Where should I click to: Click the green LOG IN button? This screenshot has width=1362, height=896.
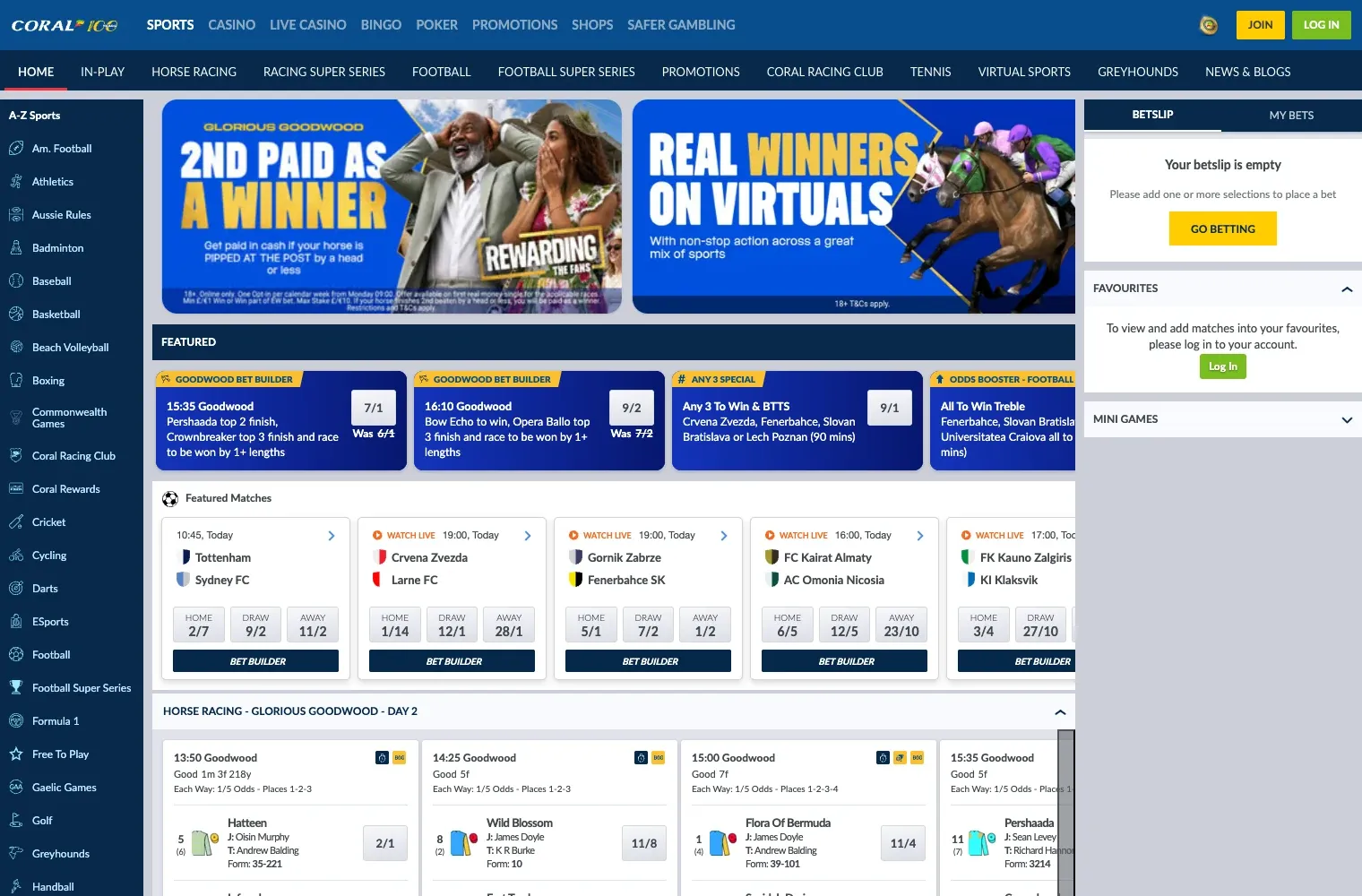coord(1321,25)
